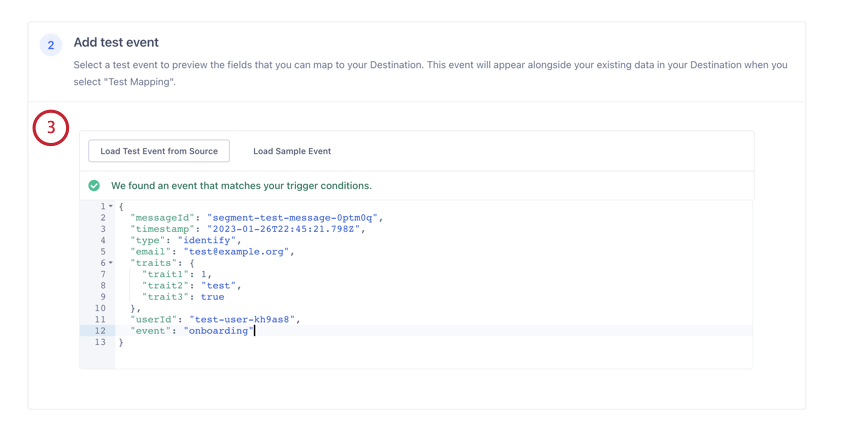The height and width of the screenshot is (425, 850).
Task: Collapse the root JSON object at line 1
Action: [111, 207]
